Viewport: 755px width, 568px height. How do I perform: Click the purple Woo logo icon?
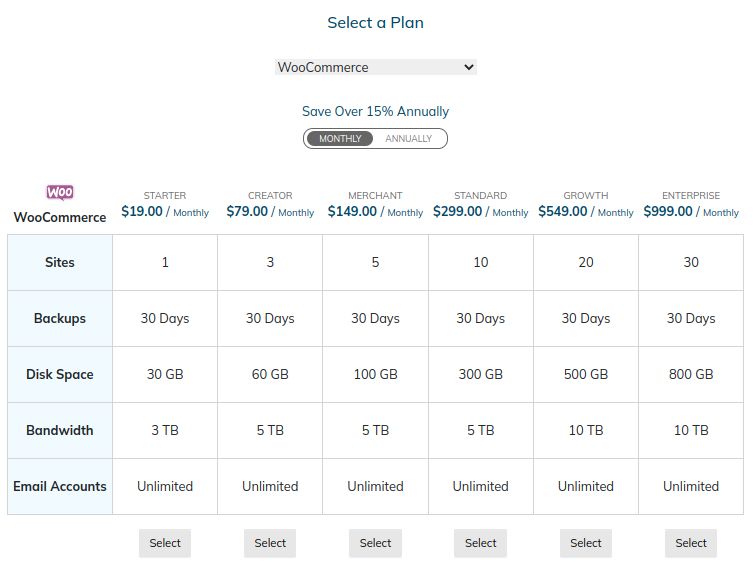click(x=60, y=193)
